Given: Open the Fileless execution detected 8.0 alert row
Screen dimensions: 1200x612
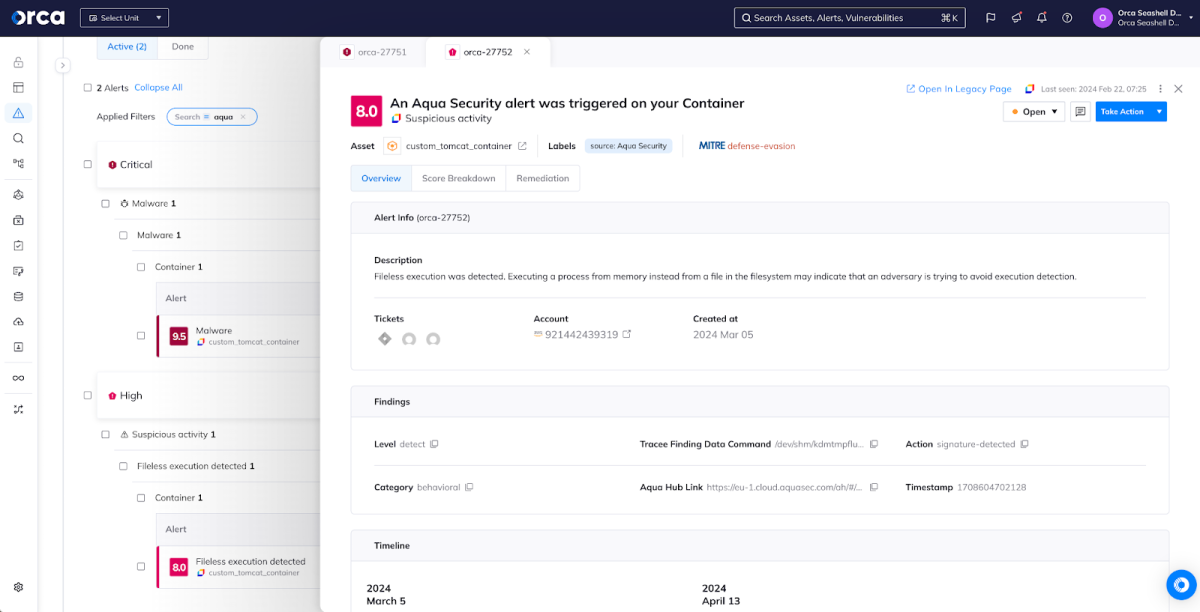Looking at the screenshot, I should tap(238, 566).
